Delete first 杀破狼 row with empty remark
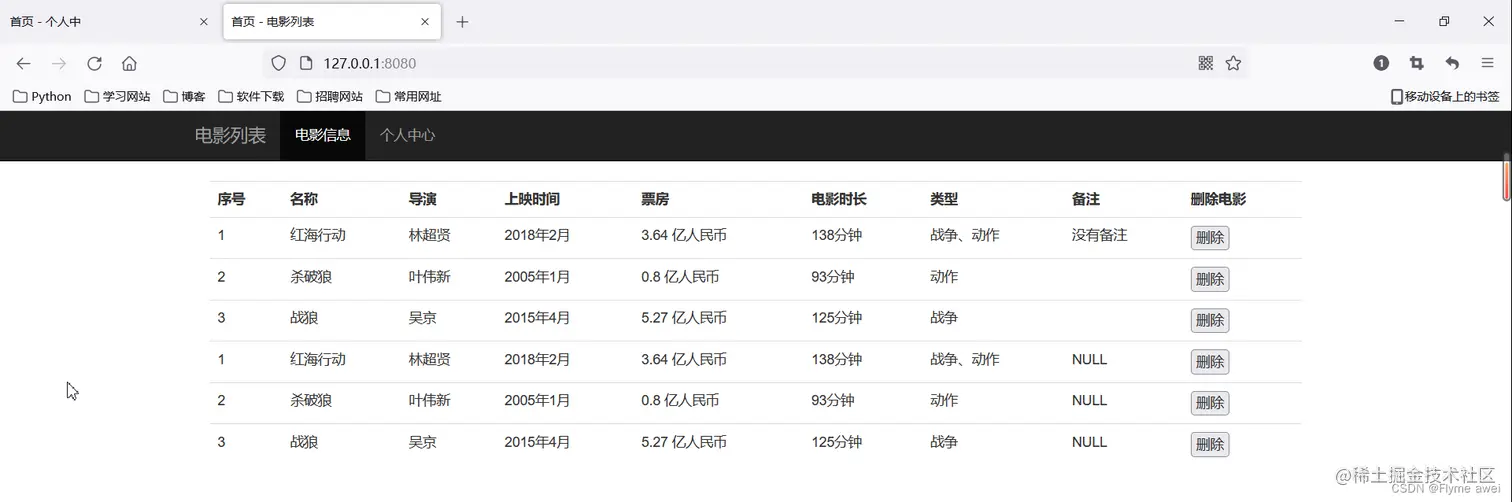 point(1210,279)
